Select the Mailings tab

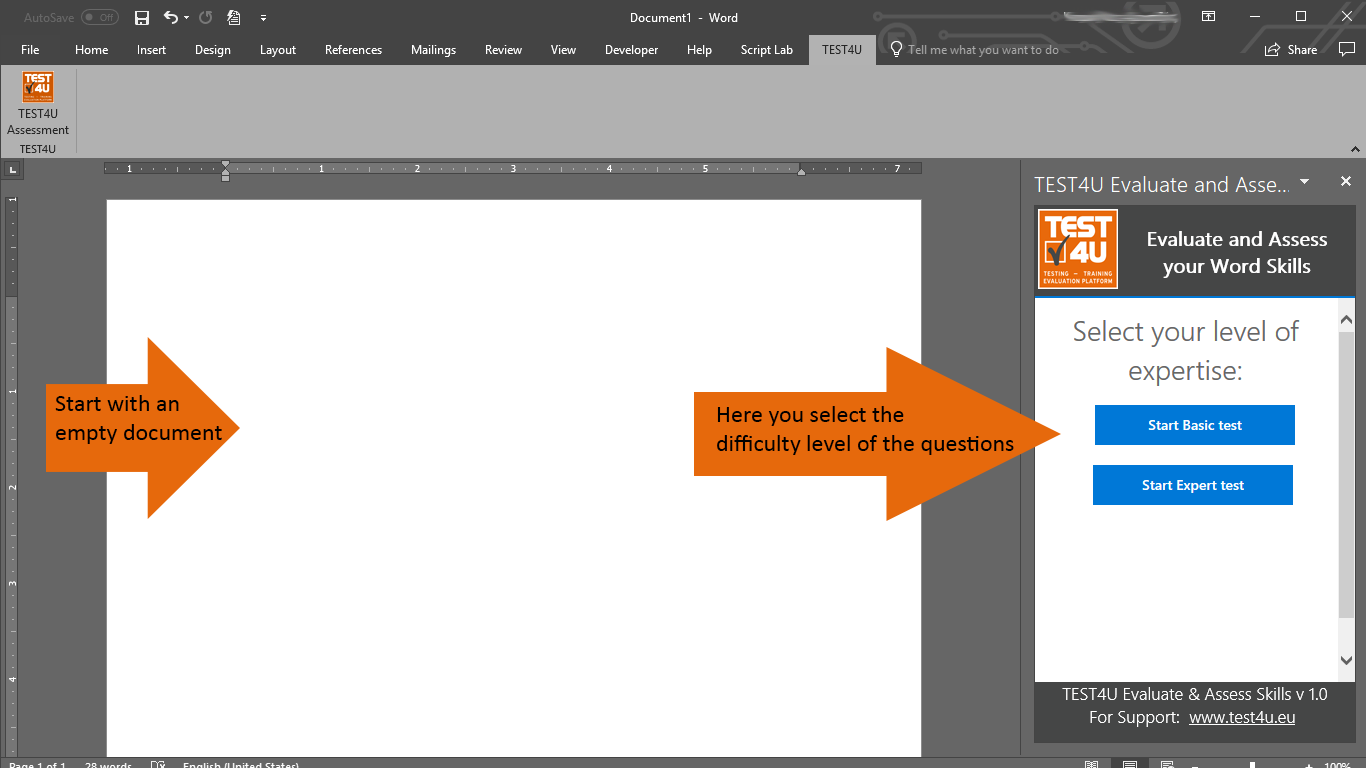(433, 50)
